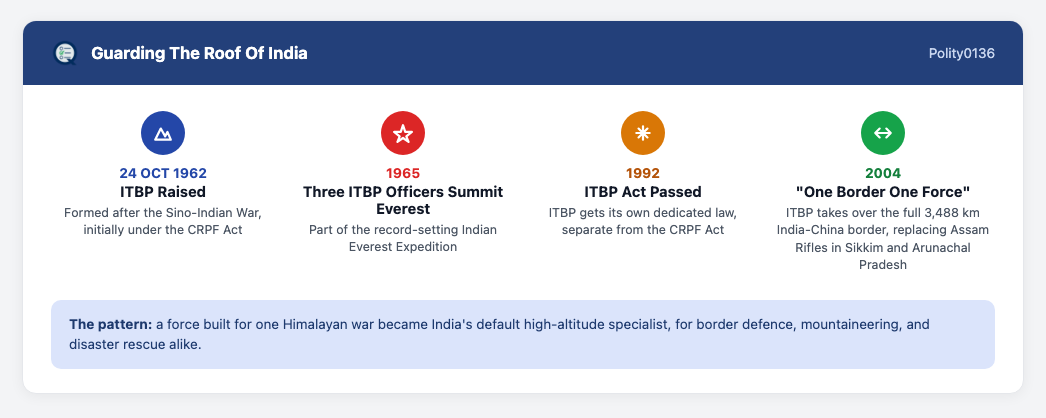Click the blue pattern summary box
Image resolution: width=1046 pixels, height=418 pixels.
[523, 334]
